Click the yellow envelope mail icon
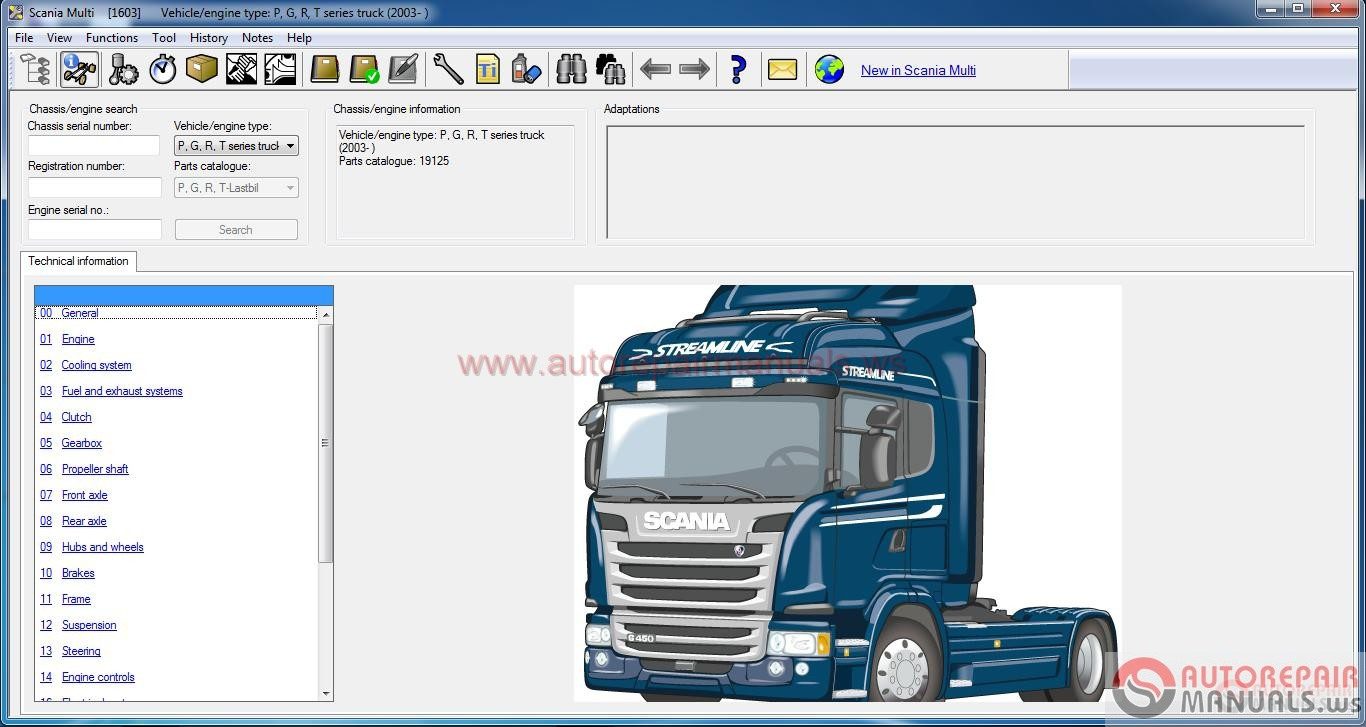This screenshot has height=727, width=1366. point(783,70)
